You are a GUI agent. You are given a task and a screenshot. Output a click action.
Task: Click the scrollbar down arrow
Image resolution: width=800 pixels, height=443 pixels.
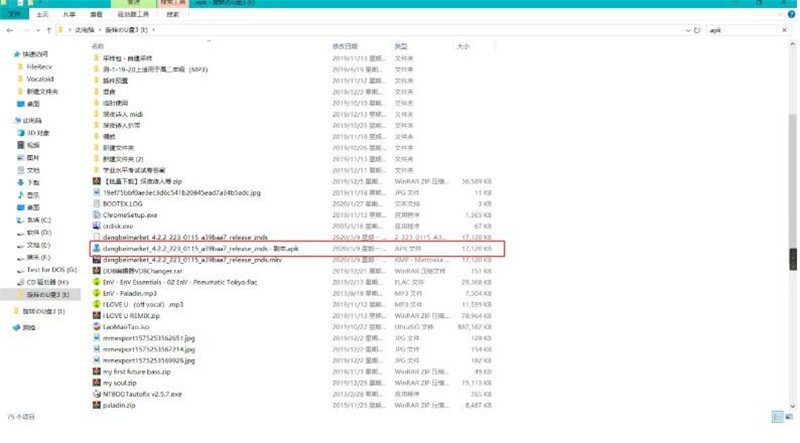[x=792, y=406]
